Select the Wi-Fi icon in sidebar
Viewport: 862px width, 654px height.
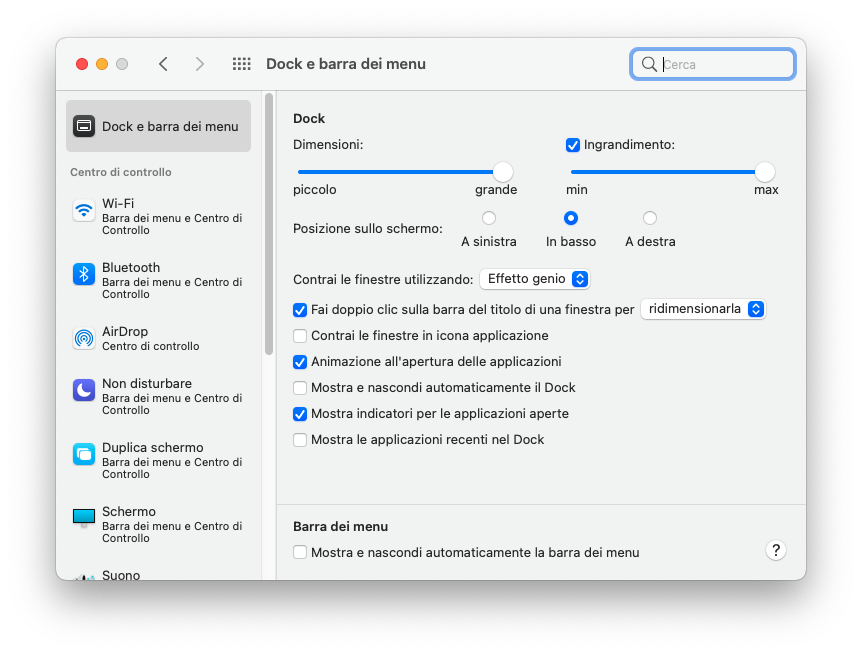click(84, 210)
